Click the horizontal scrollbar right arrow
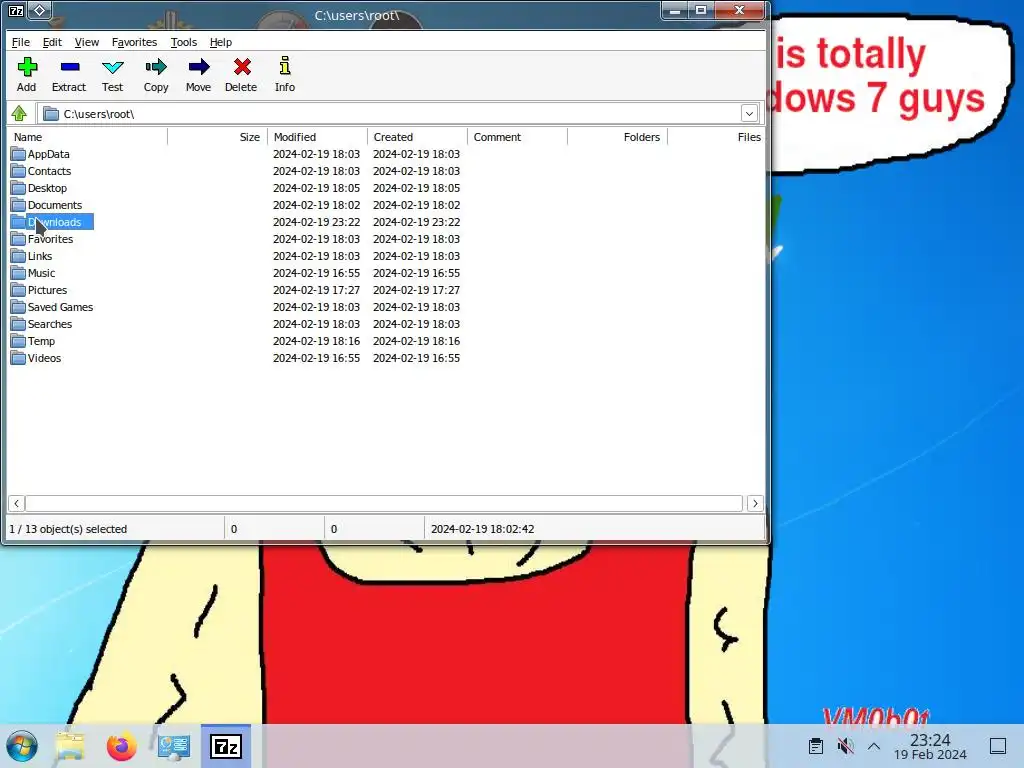 coord(755,504)
